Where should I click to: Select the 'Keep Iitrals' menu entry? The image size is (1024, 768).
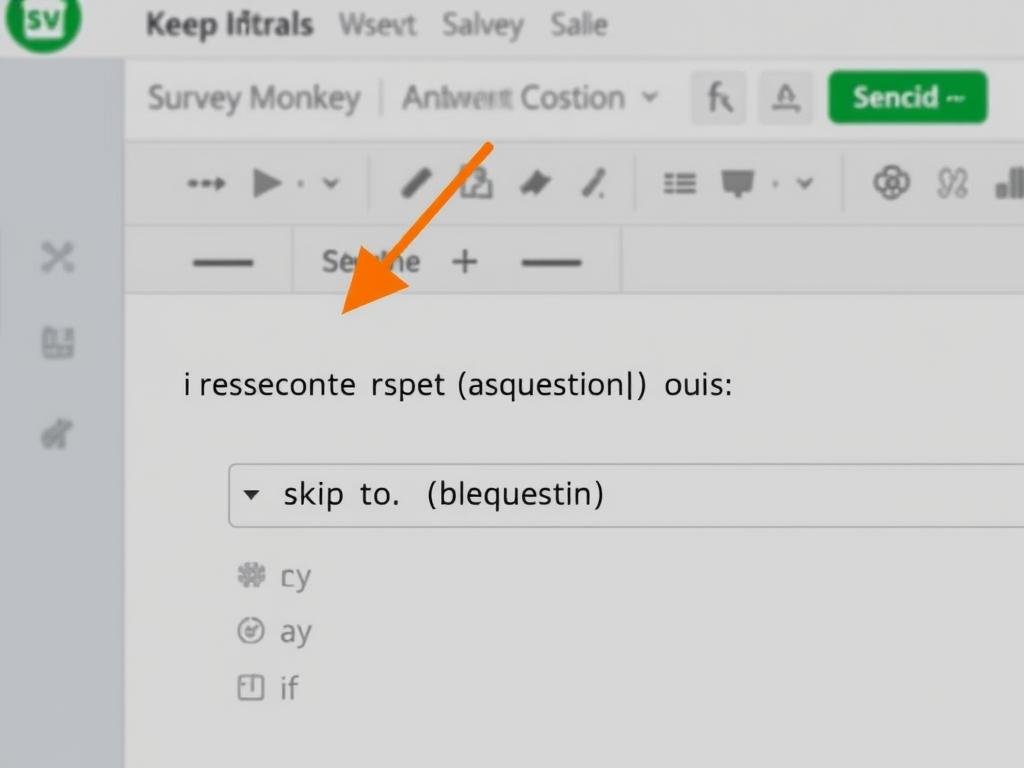[x=229, y=25]
